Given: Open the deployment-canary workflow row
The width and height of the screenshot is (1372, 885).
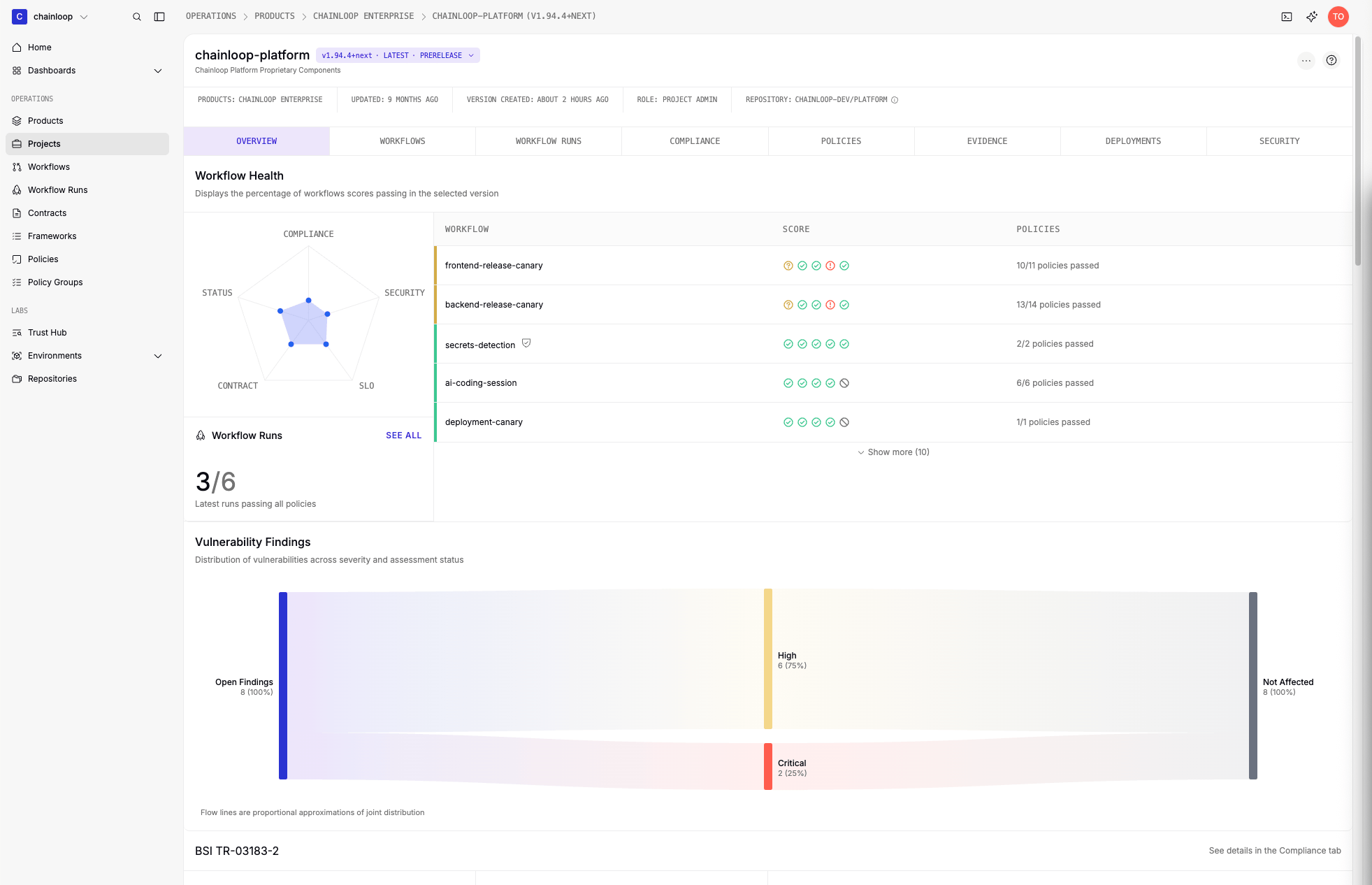Looking at the screenshot, I should coord(893,422).
